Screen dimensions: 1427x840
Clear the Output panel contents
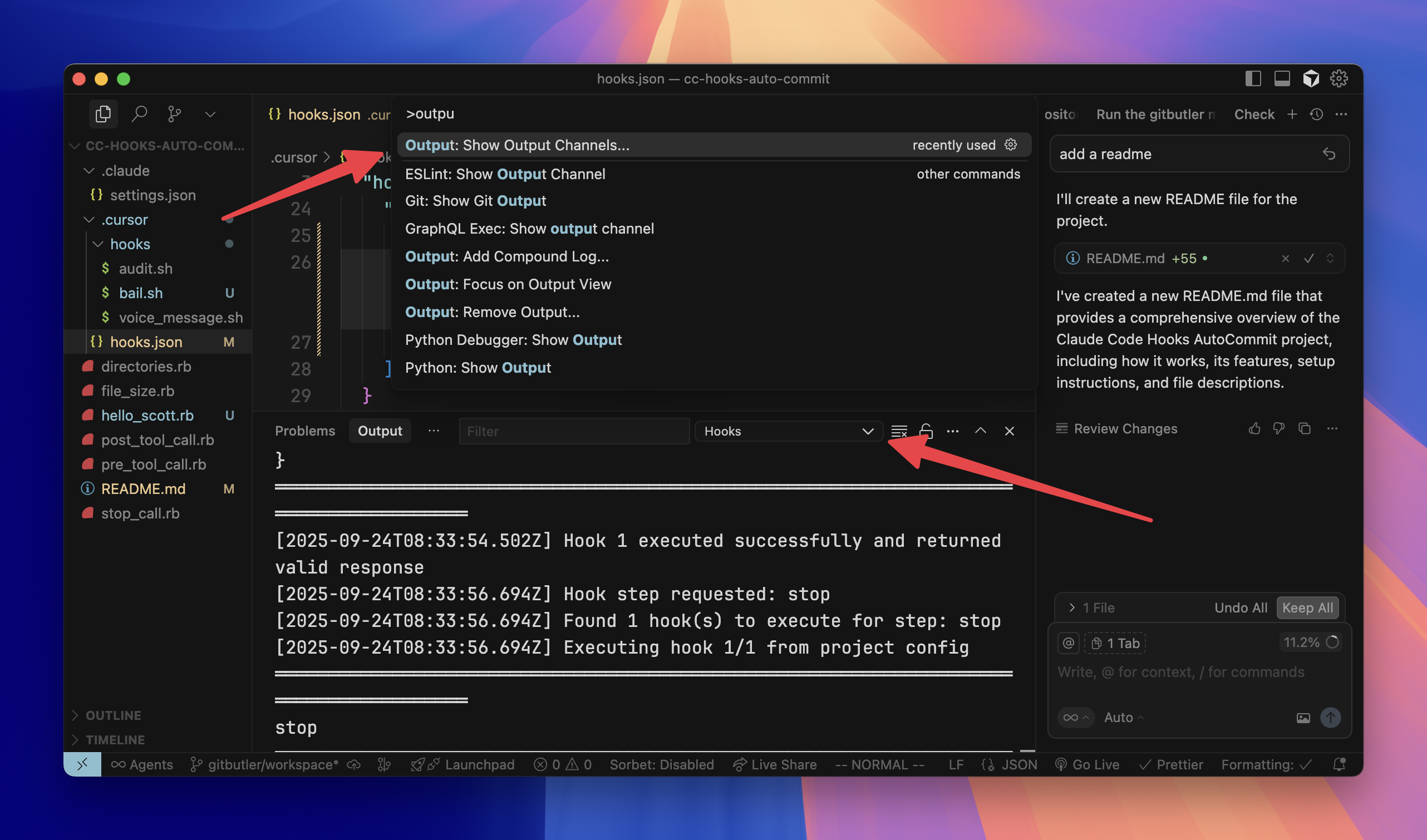click(898, 431)
